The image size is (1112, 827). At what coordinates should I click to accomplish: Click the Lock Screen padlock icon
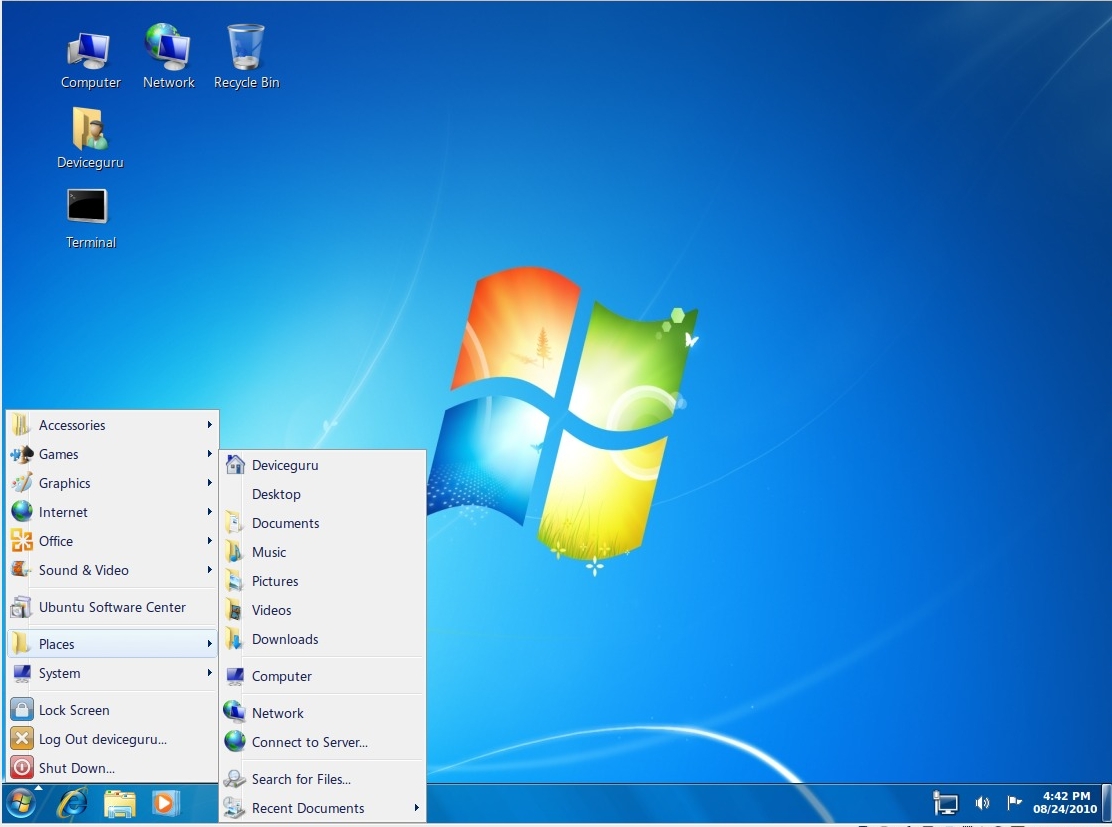coord(22,709)
